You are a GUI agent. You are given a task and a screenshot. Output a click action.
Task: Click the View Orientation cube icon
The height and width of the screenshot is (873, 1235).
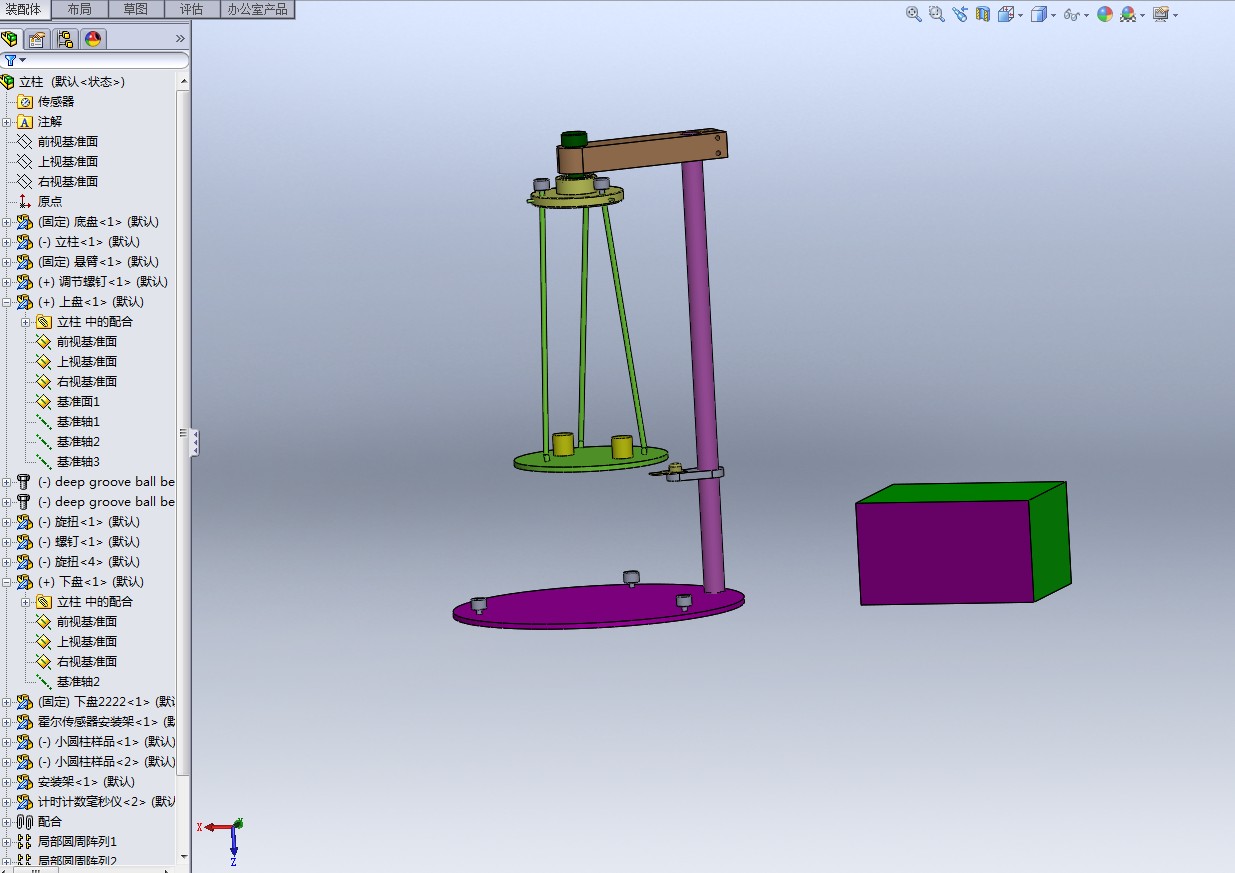(1005, 14)
